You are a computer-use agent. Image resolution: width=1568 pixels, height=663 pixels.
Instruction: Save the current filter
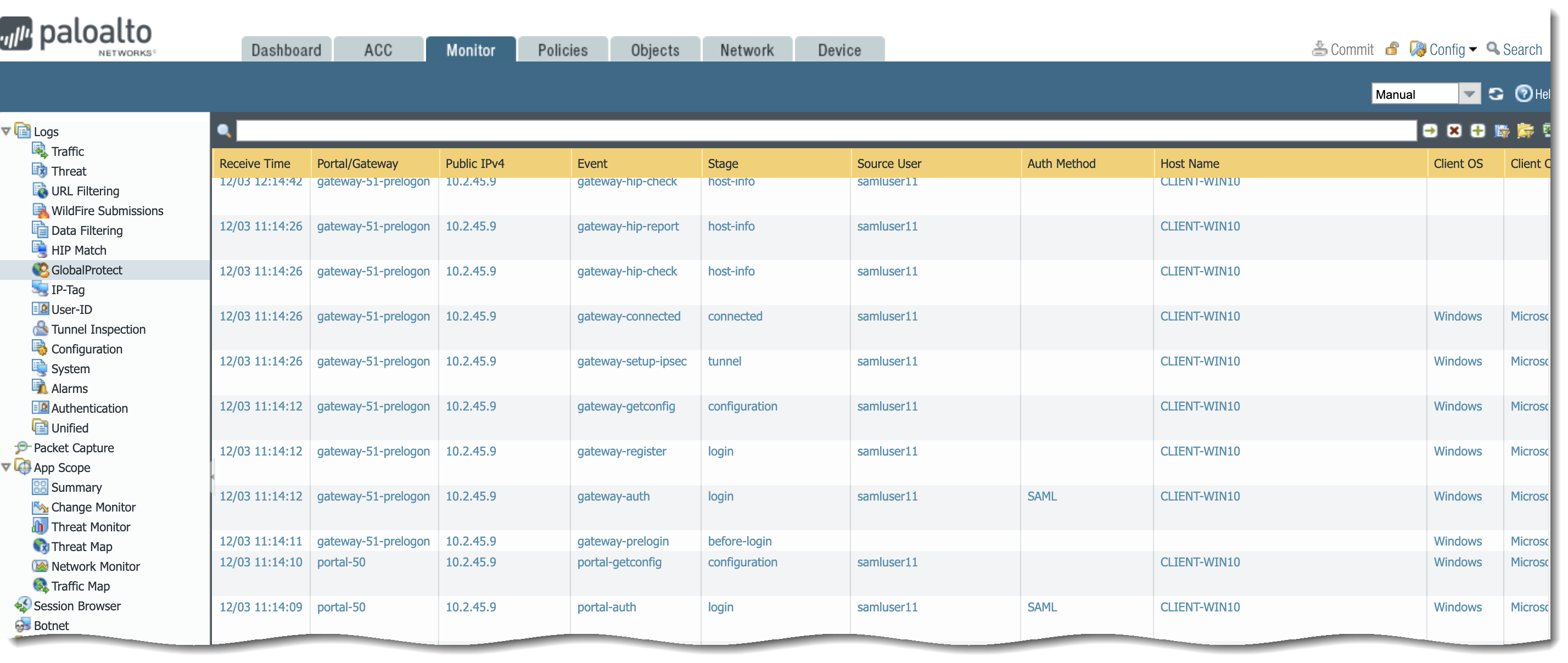(1502, 130)
